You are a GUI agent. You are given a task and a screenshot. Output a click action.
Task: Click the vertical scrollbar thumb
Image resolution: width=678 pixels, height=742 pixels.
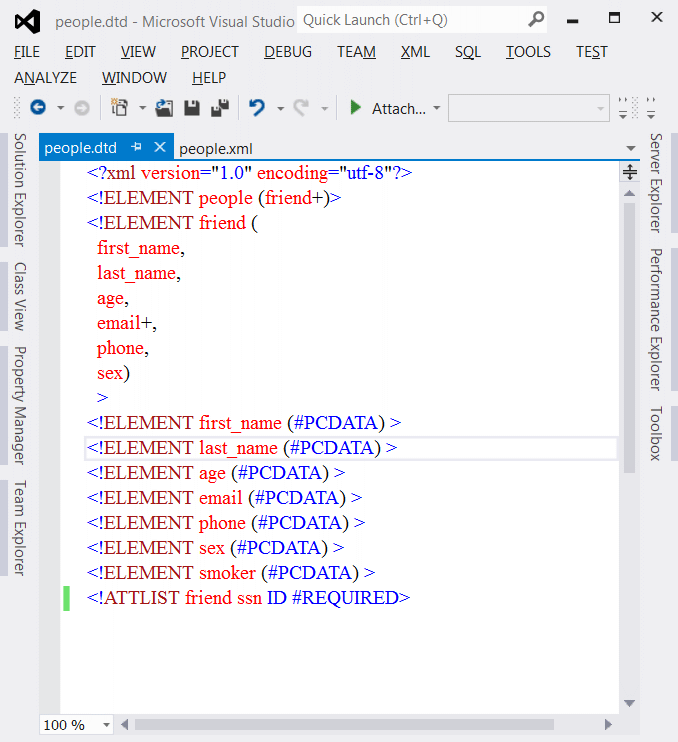pos(629,338)
